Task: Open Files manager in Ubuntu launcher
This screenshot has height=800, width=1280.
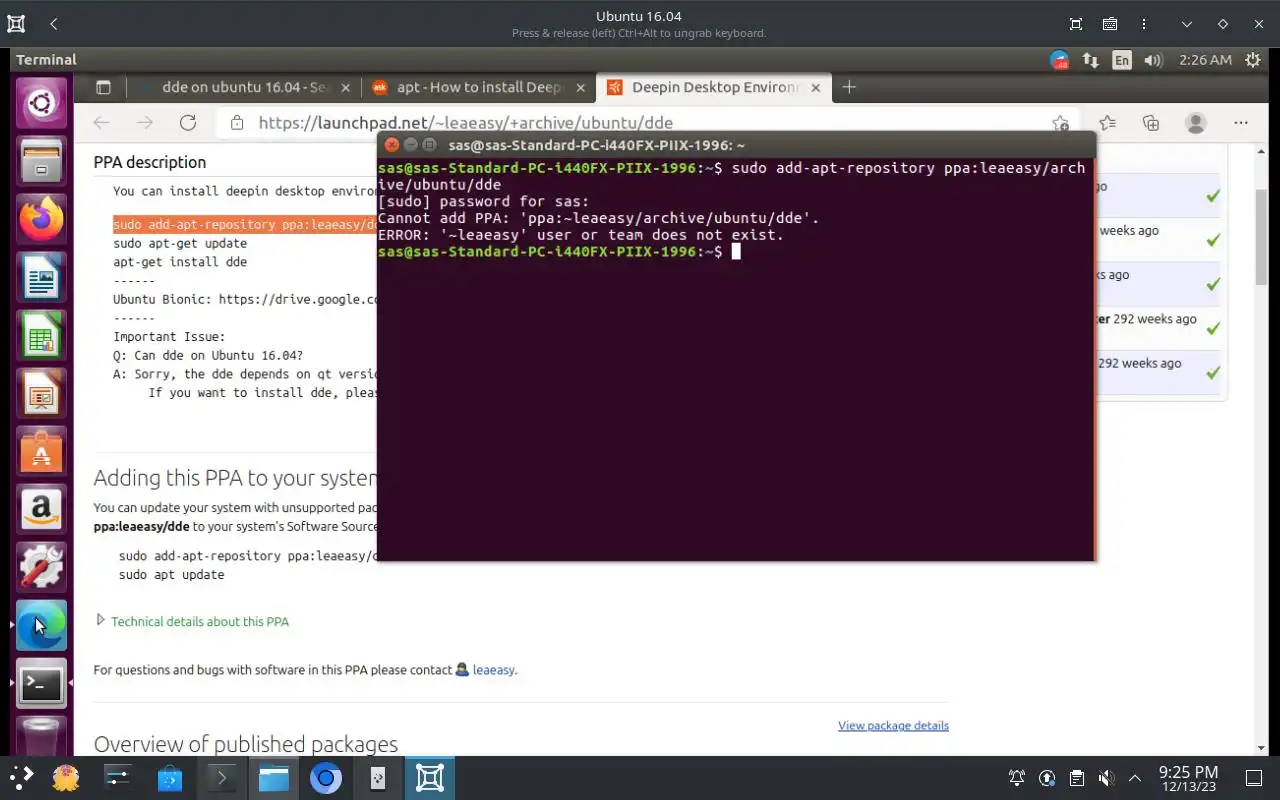Action: (x=41, y=162)
